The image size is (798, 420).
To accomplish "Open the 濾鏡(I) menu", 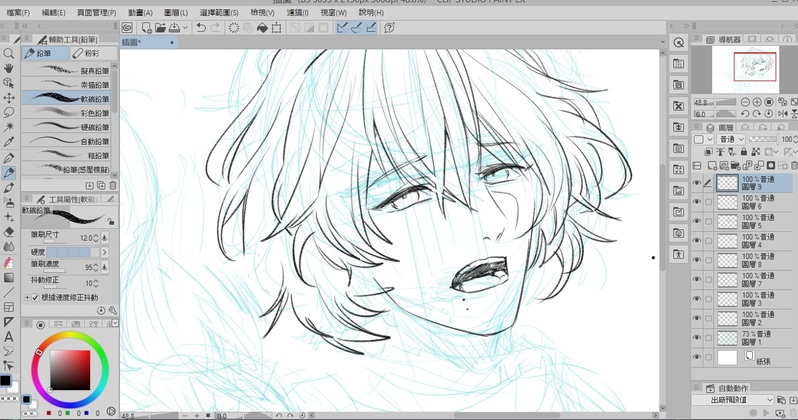I will click(298, 12).
